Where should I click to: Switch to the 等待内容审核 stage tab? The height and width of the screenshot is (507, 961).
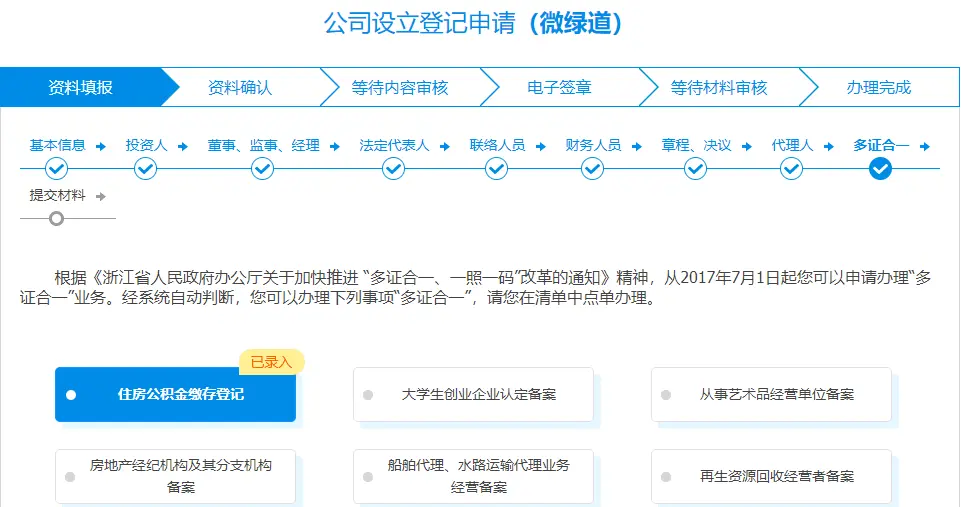[400, 87]
